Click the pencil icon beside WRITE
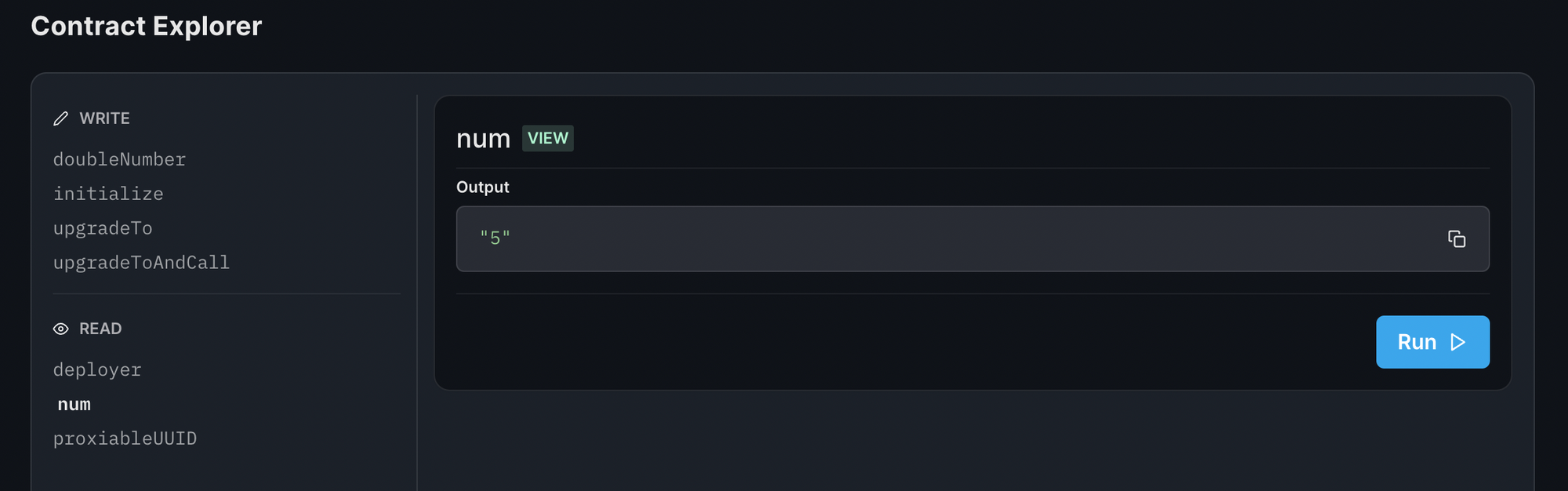 click(x=60, y=118)
